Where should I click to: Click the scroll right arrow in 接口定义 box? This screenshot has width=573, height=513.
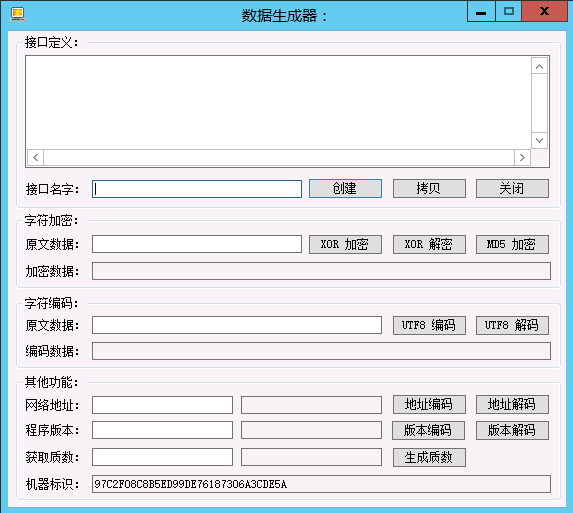click(x=522, y=157)
